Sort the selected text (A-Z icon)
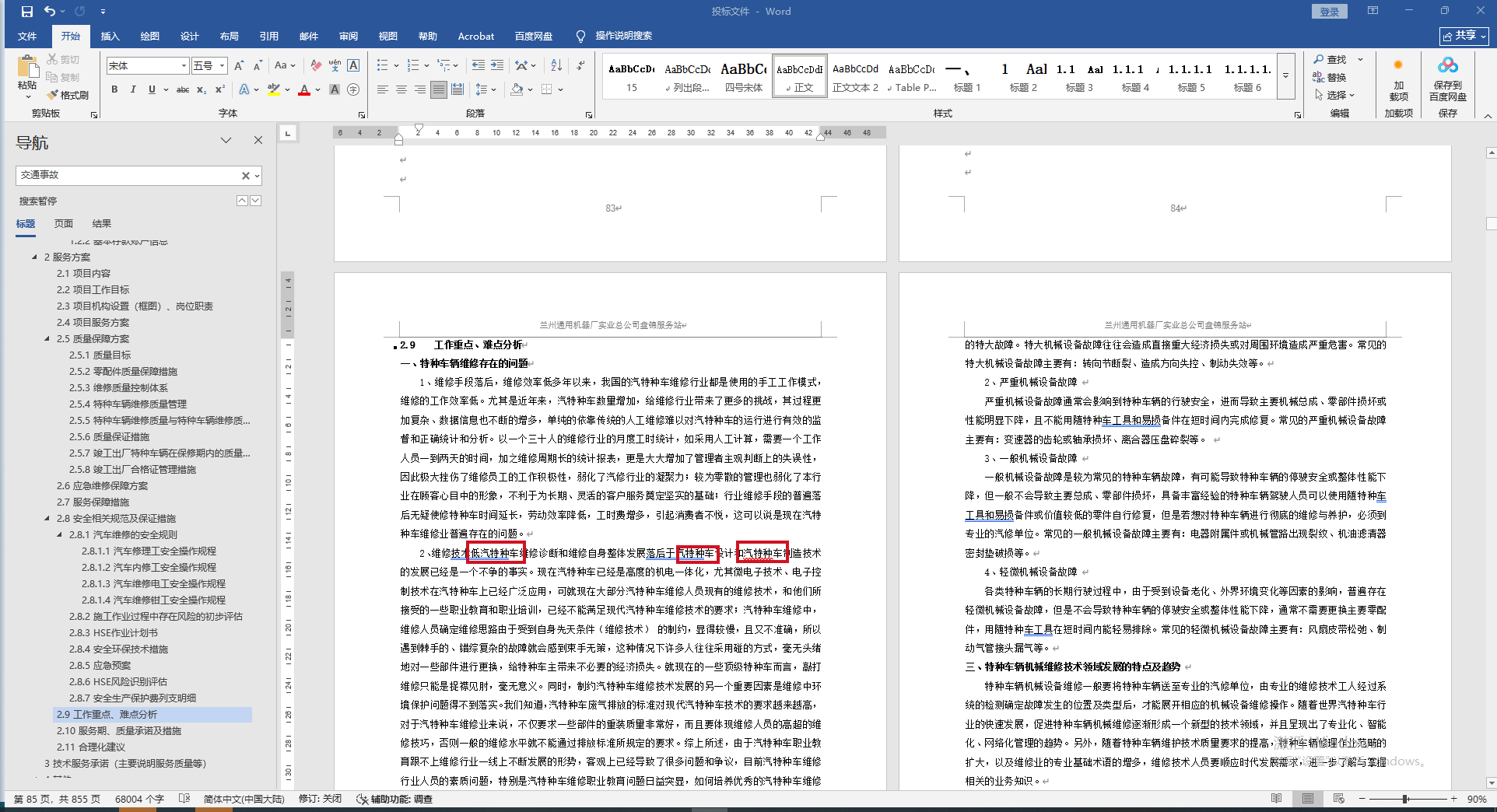 [556, 66]
